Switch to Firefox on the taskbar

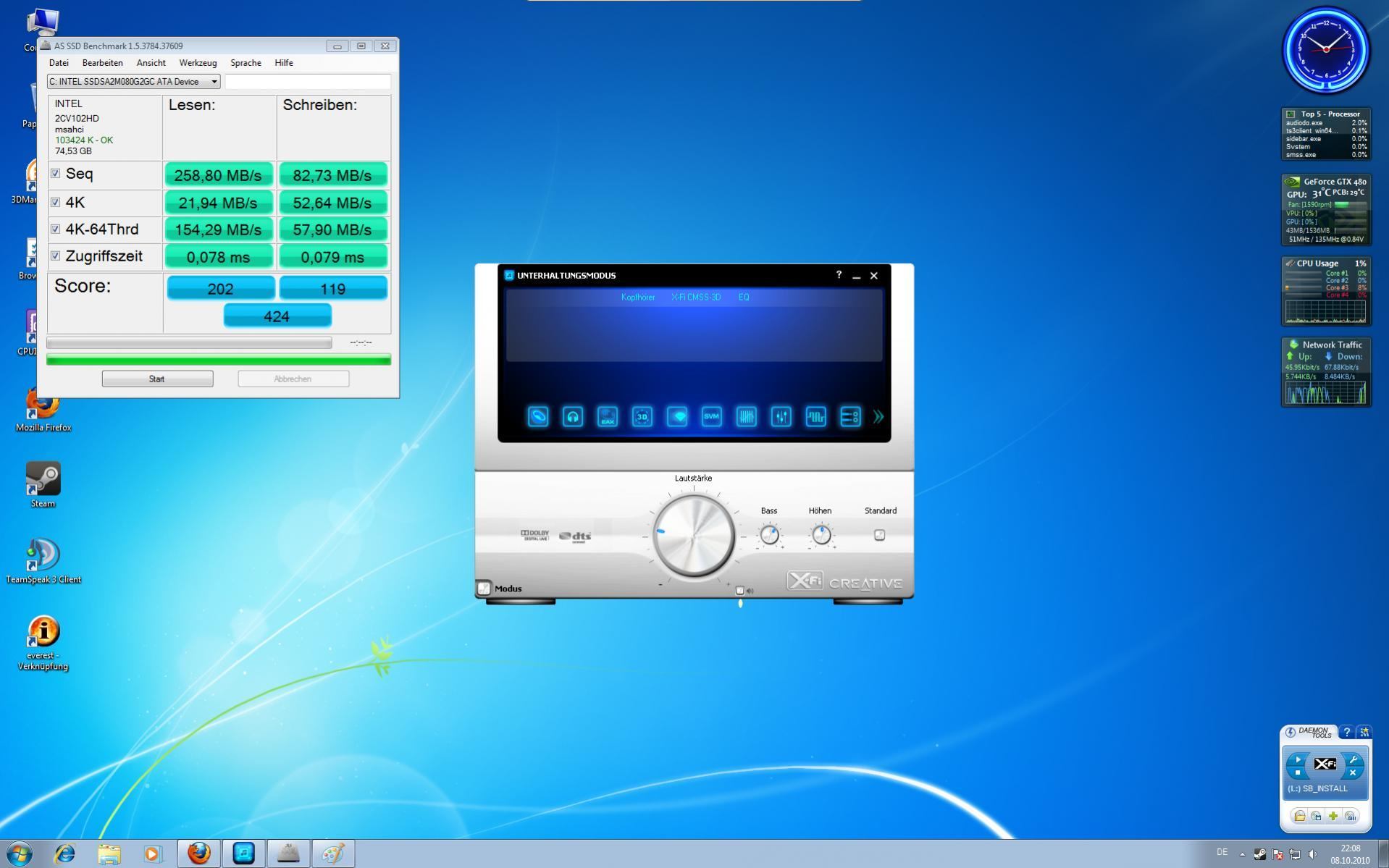coord(199,854)
